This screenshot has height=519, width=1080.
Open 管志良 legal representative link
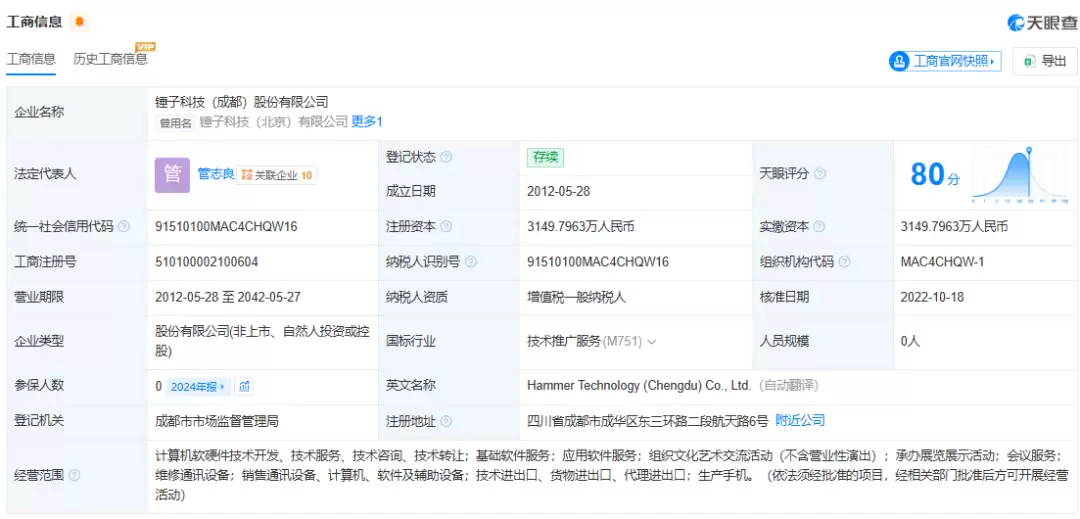coord(215,174)
